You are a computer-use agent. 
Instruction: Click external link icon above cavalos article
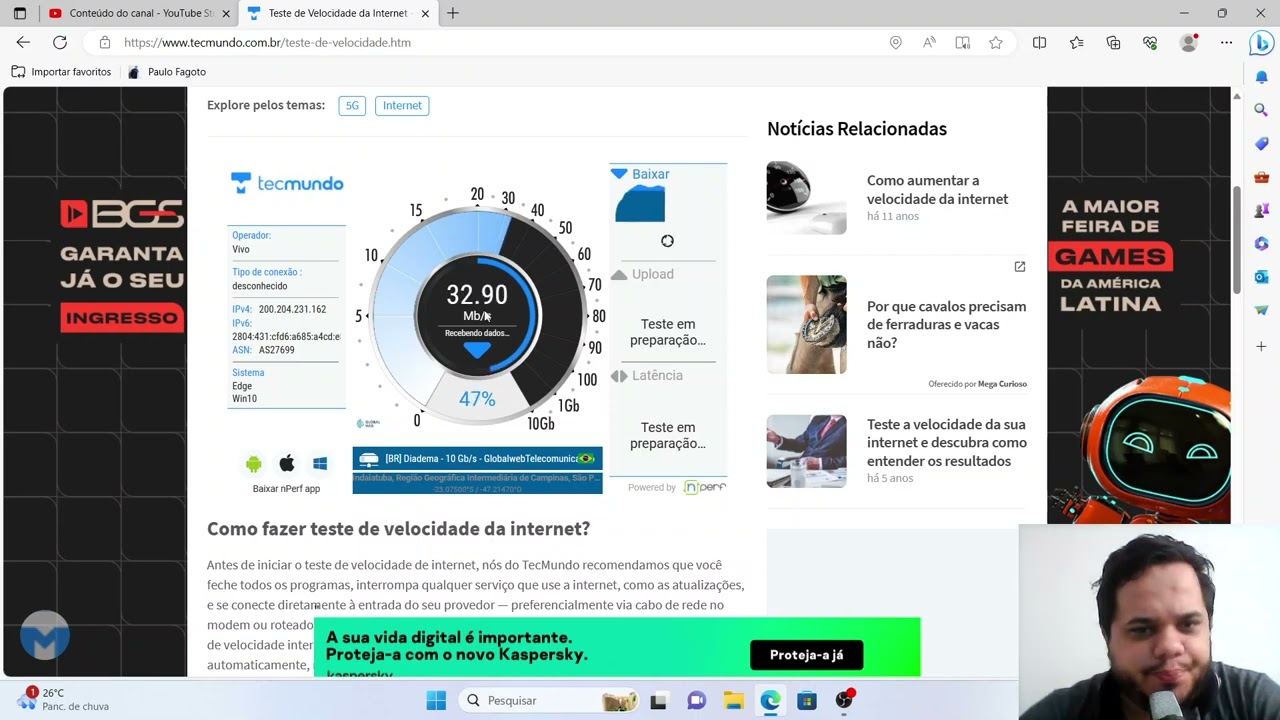point(1020,267)
